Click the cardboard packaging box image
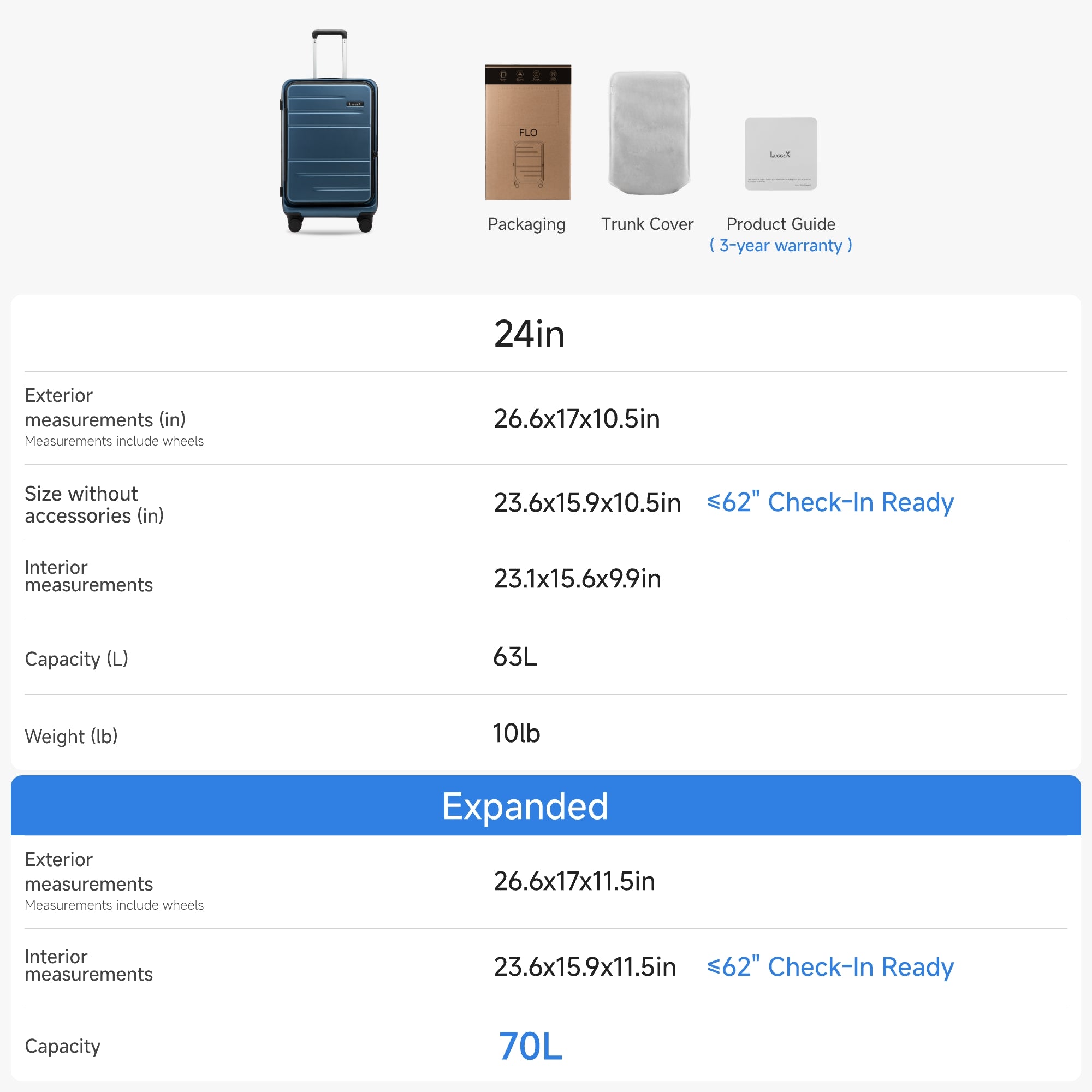The image size is (1092, 1092). click(528, 133)
